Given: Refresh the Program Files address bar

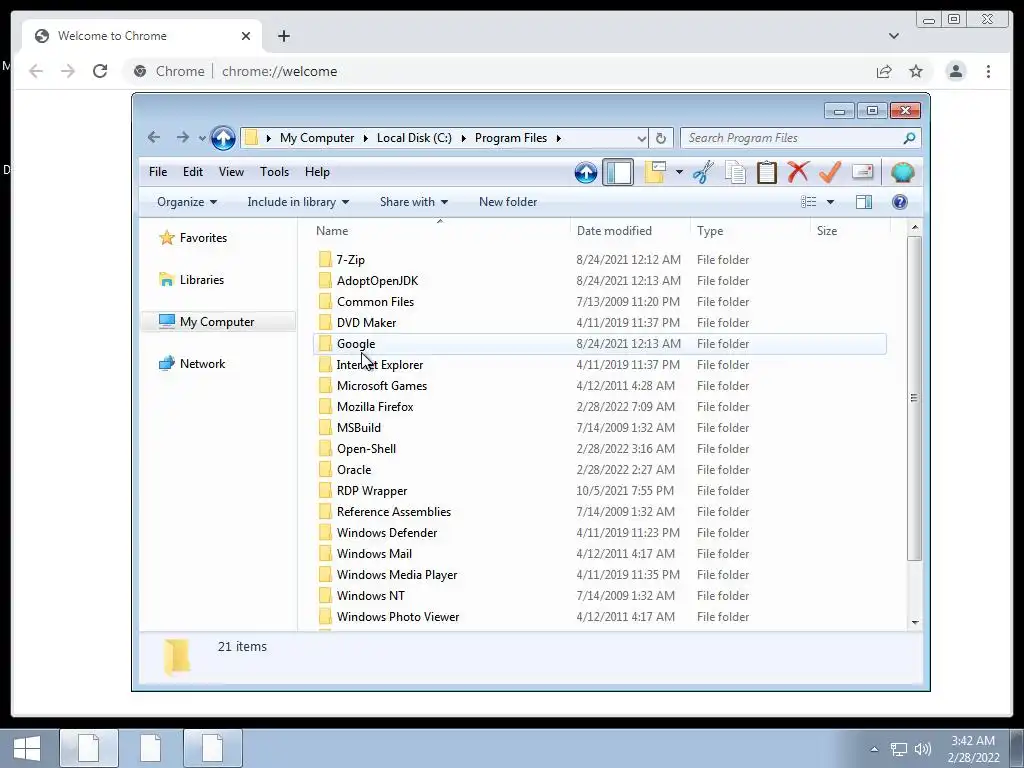Looking at the screenshot, I should [661, 138].
